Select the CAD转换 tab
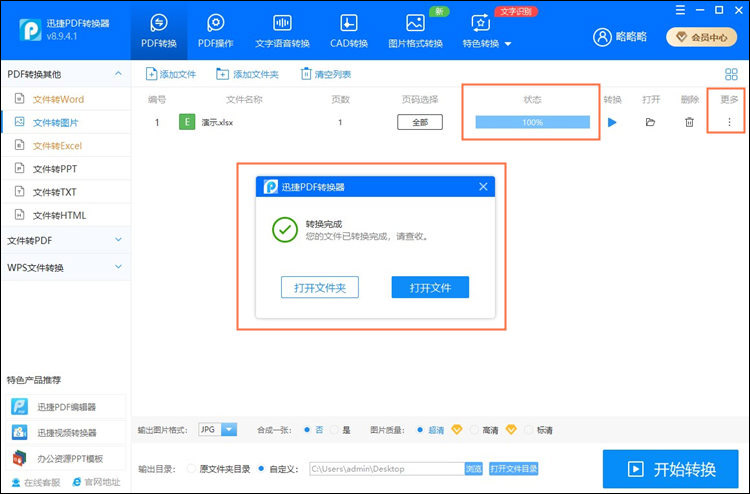The height and width of the screenshot is (494, 750). 349,31
